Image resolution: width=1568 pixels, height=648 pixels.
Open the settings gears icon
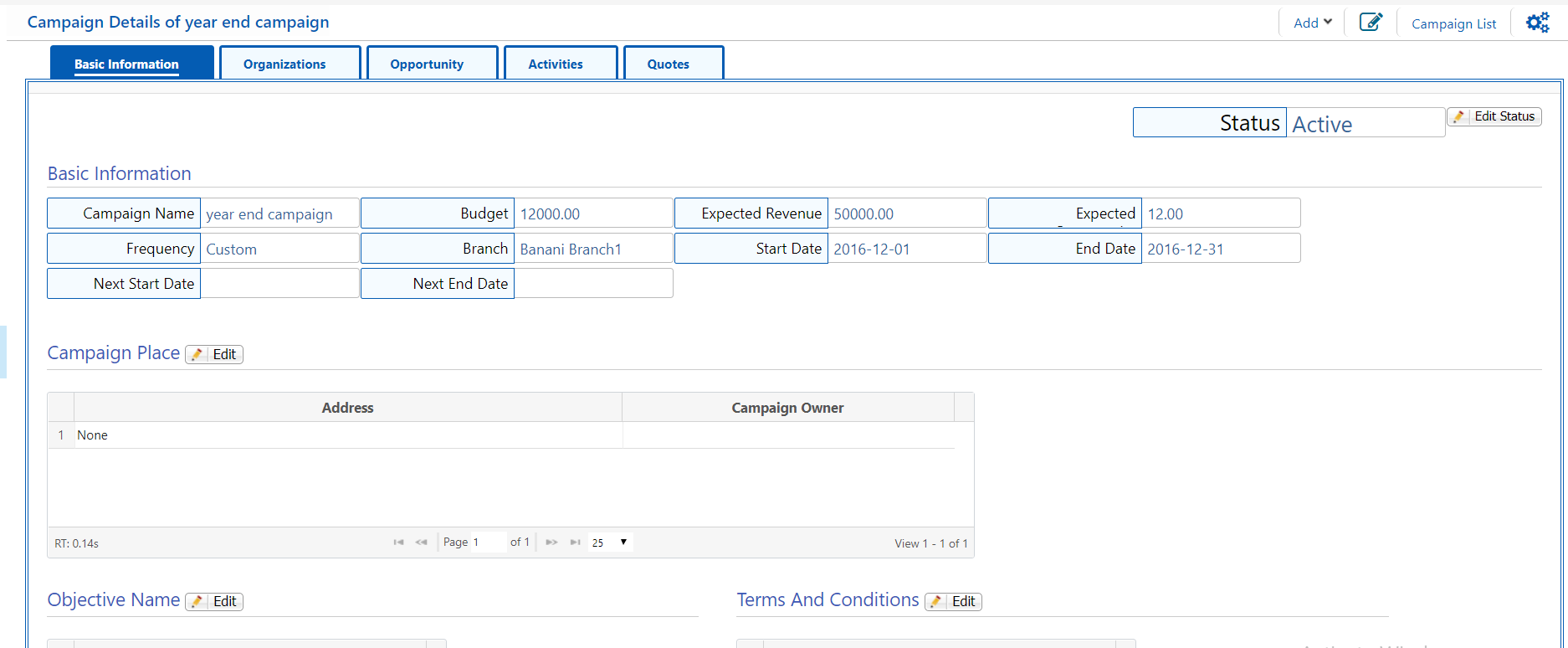1538,23
